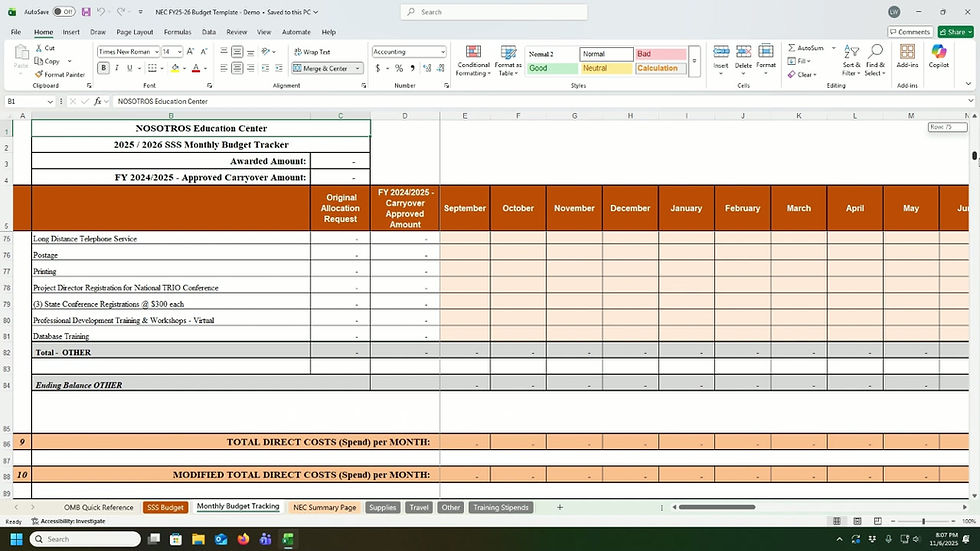
Task: Open the Add-ins pane
Action: pyautogui.click(x=907, y=56)
